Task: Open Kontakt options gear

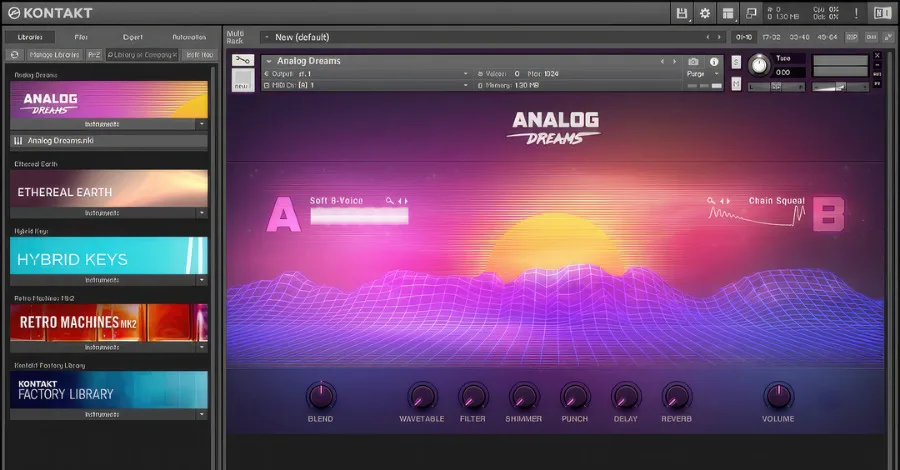Action: pos(705,13)
